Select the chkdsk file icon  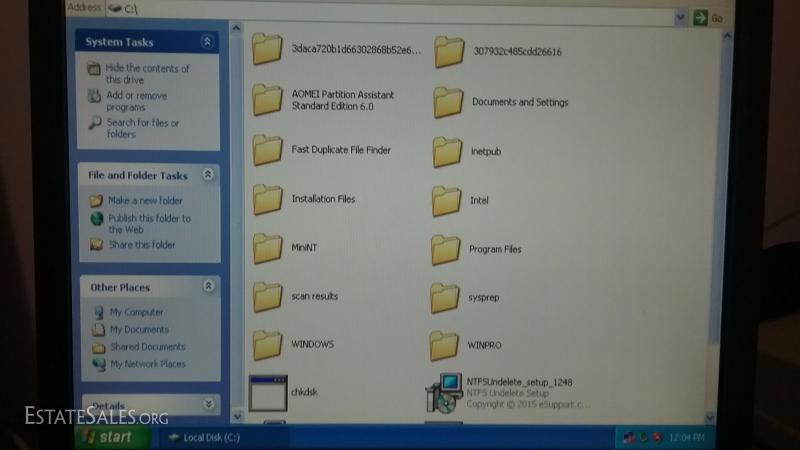[x=267, y=393]
